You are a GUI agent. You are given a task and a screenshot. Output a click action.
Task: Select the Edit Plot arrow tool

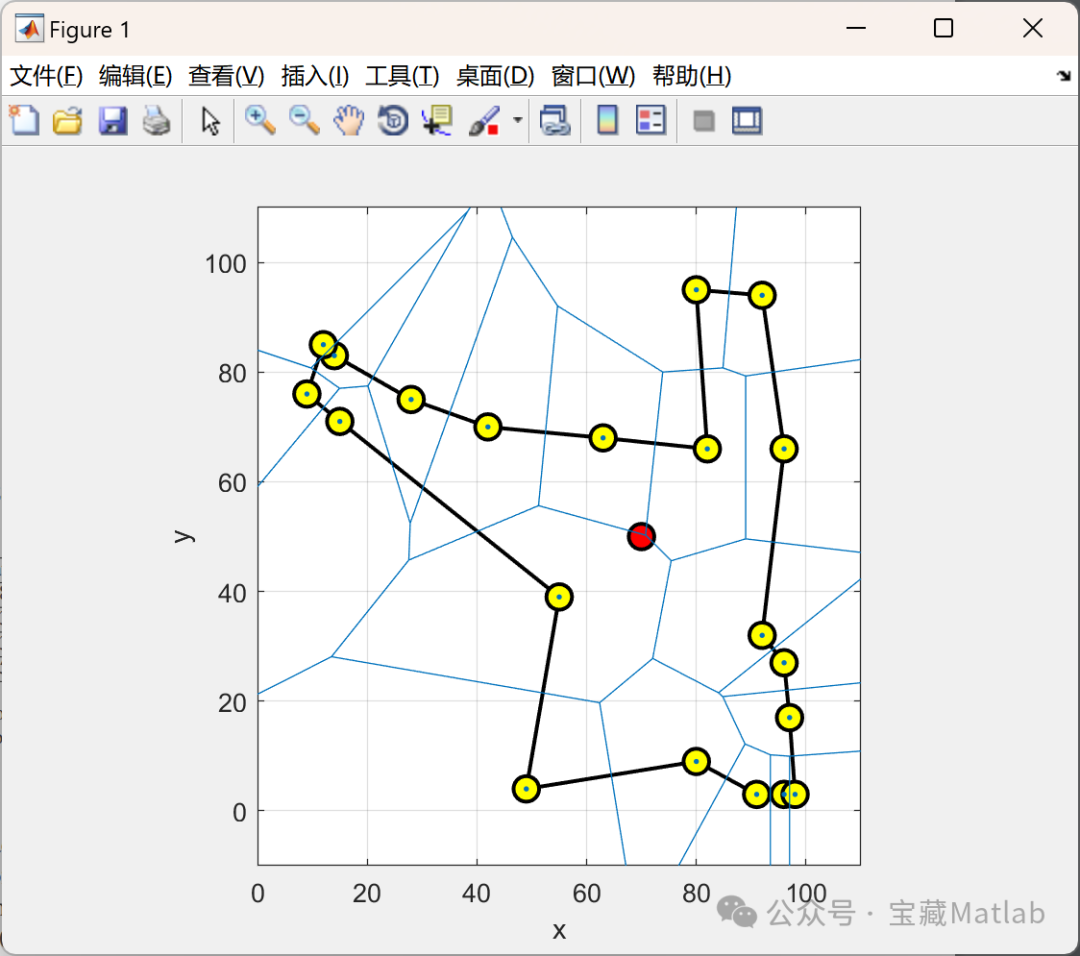coord(210,121)
